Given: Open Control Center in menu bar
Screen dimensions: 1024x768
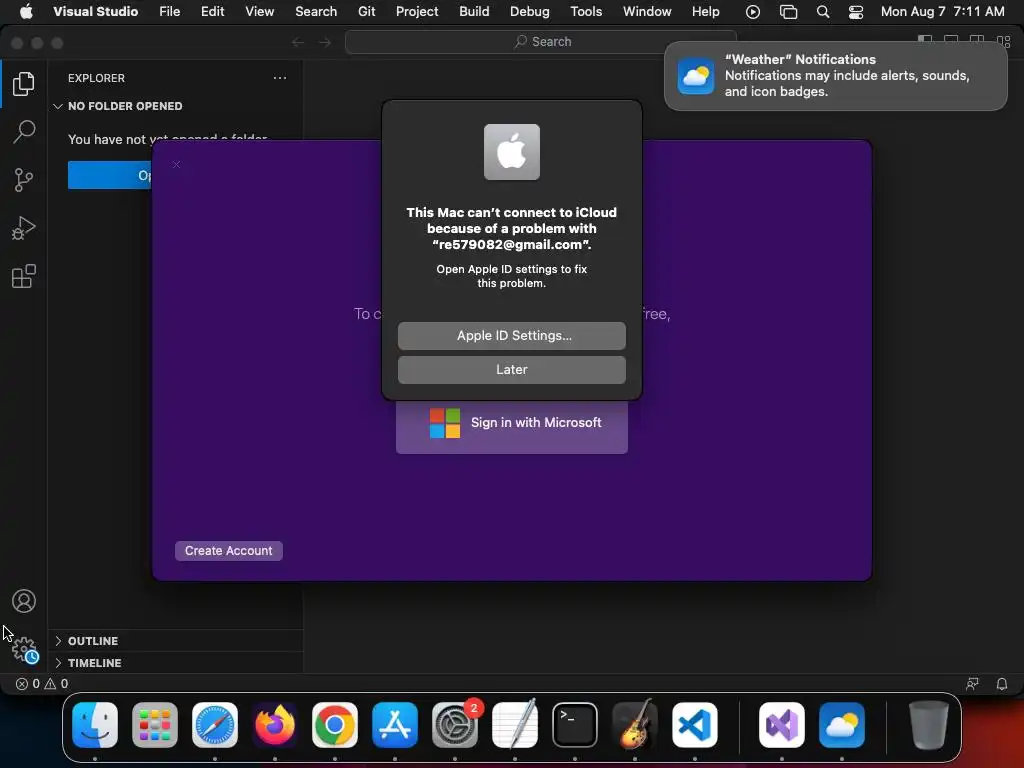Looking at the screenshot, I should coord(856,12).
